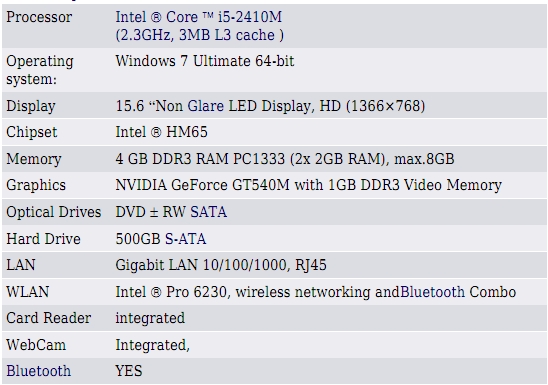Click the S-ATA link in Hard Drive row
Viewport: 548px width, 385px height.
coord(185,239)
